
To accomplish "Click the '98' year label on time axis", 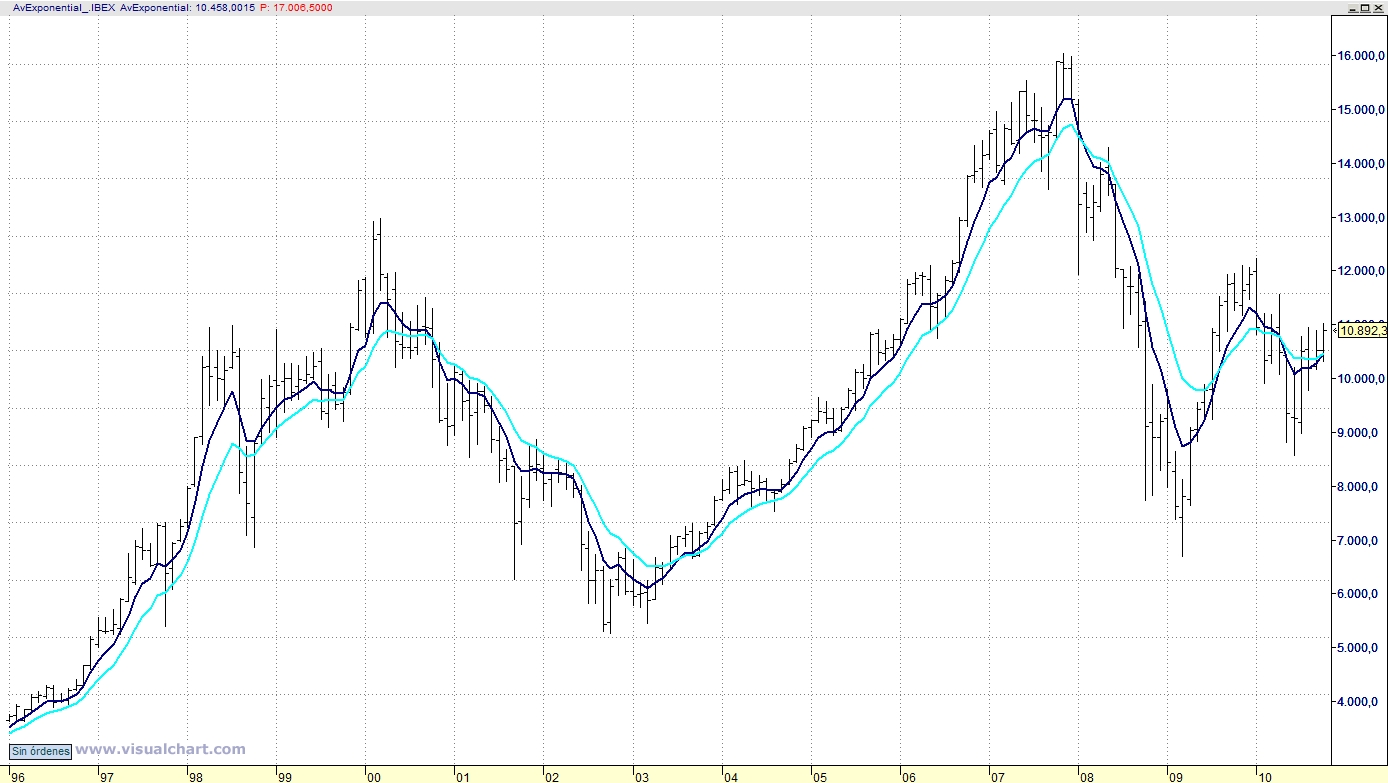I will (196, 776).
